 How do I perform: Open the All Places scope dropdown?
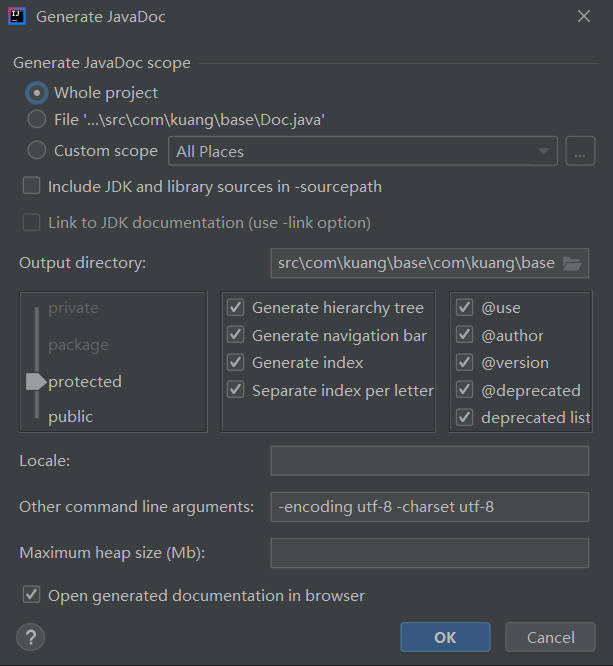363,151
